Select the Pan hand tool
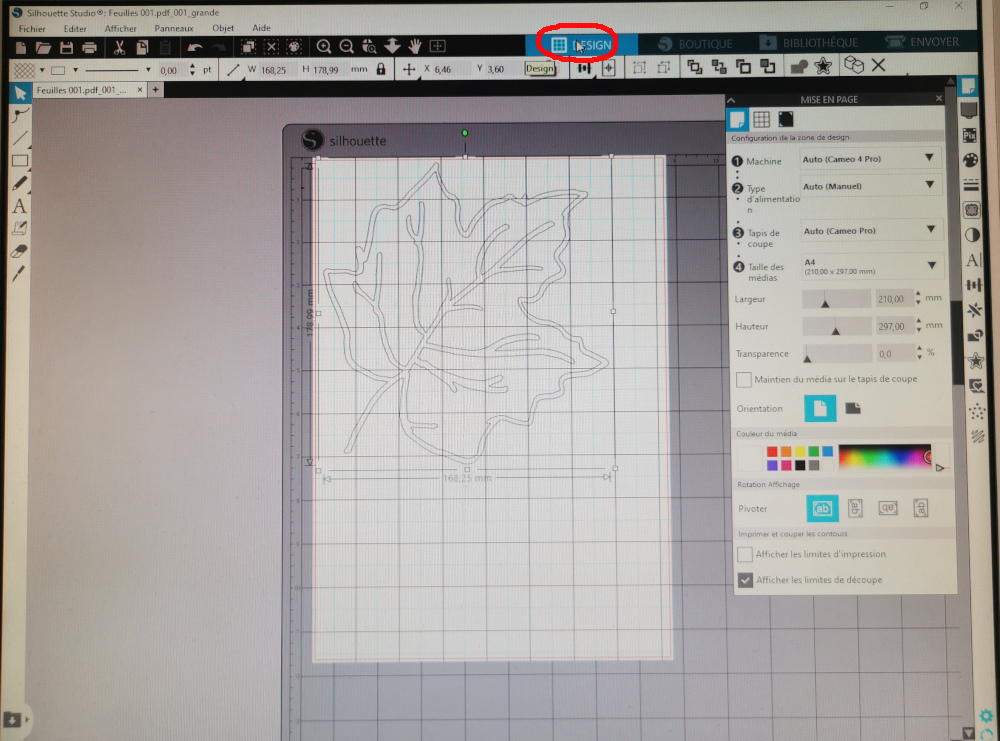1000x741 pixels. 414,46
